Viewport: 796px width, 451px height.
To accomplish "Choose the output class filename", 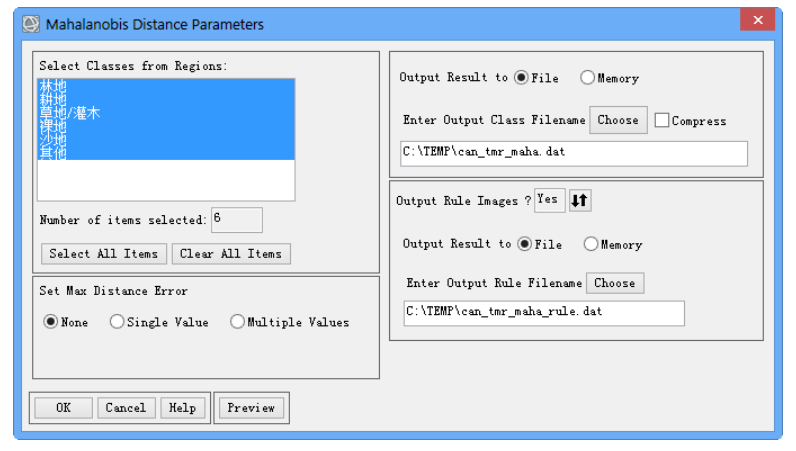I will point(618,120).
